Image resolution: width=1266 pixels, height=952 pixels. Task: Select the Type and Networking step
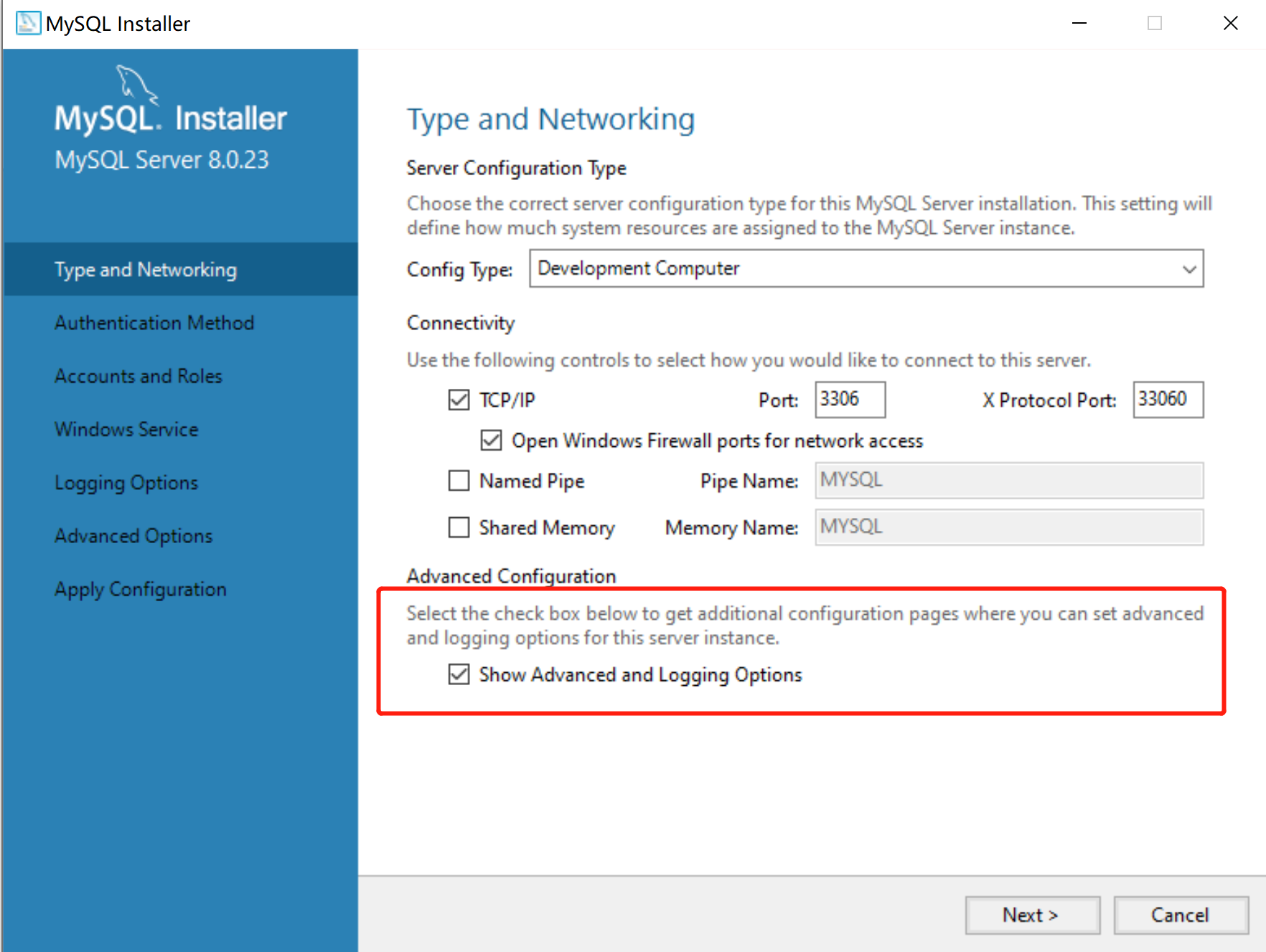[x=145, y=269]
